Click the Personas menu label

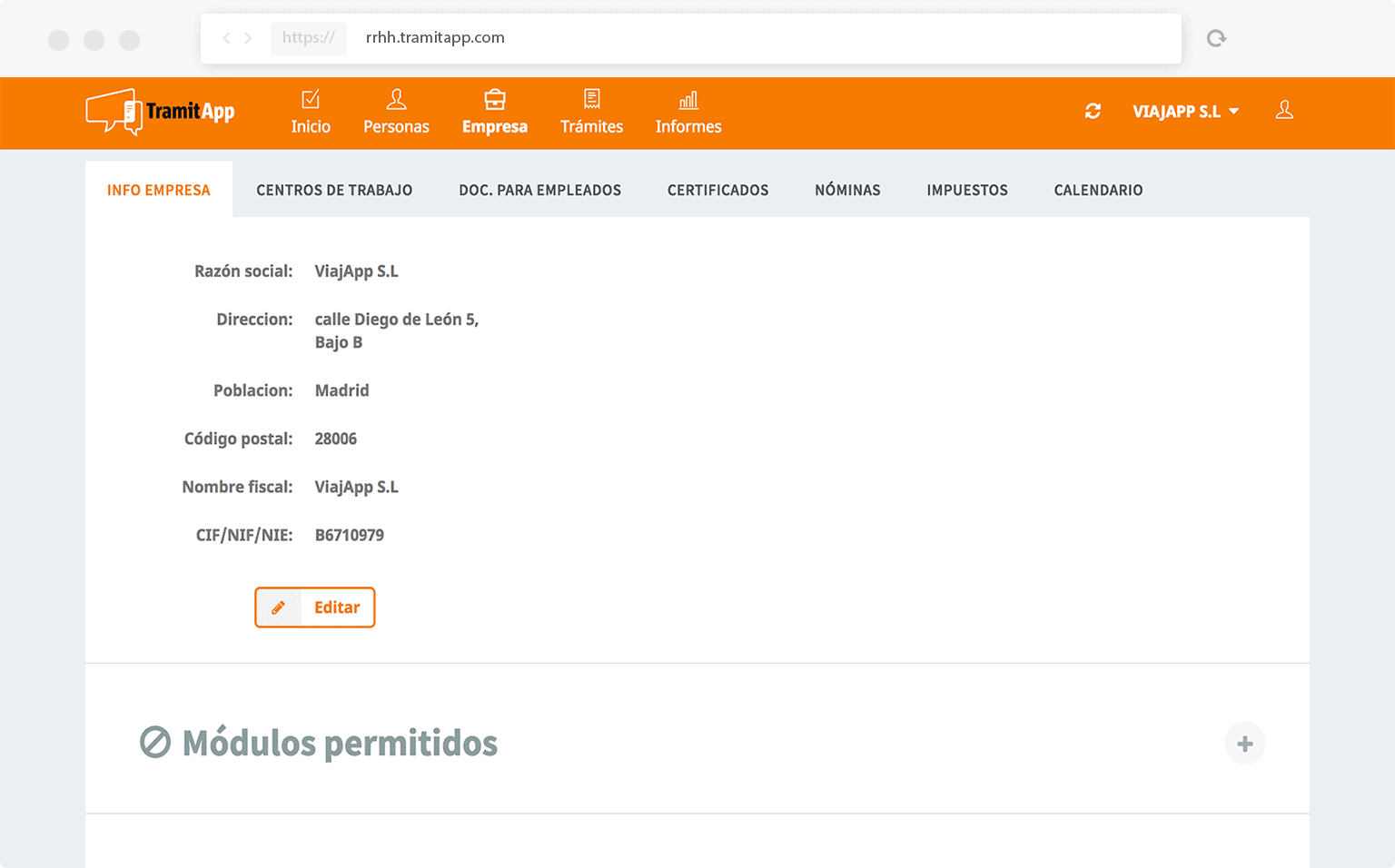click(396, 126)
